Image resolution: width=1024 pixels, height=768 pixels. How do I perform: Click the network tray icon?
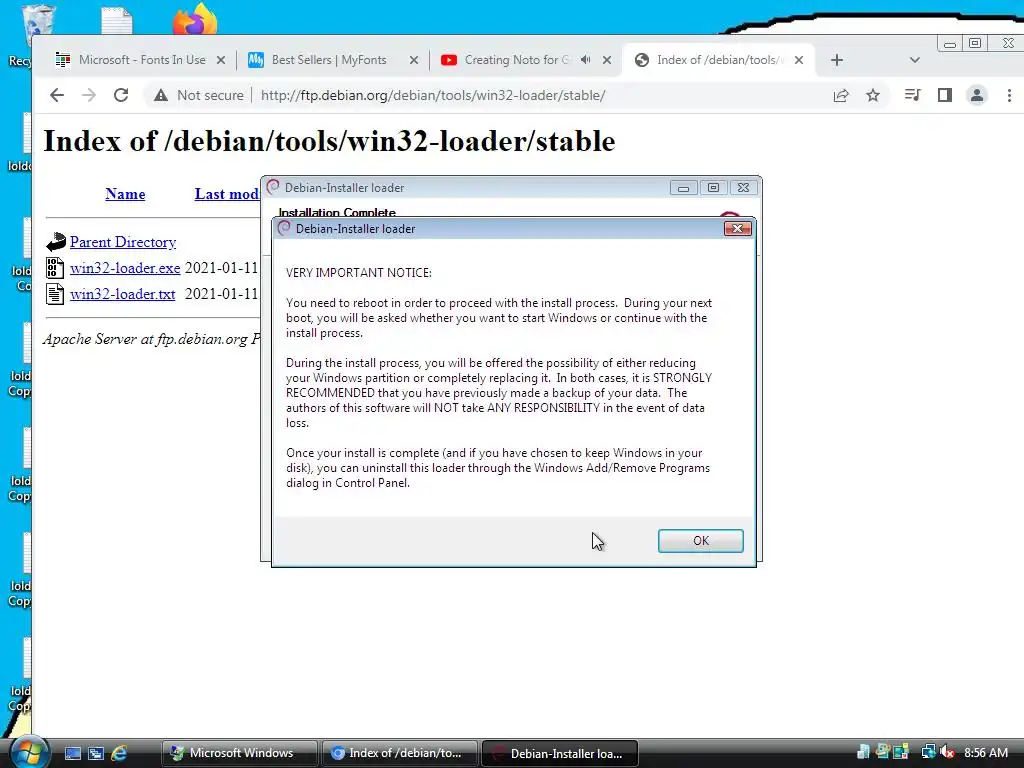click(x=928, y=752)
